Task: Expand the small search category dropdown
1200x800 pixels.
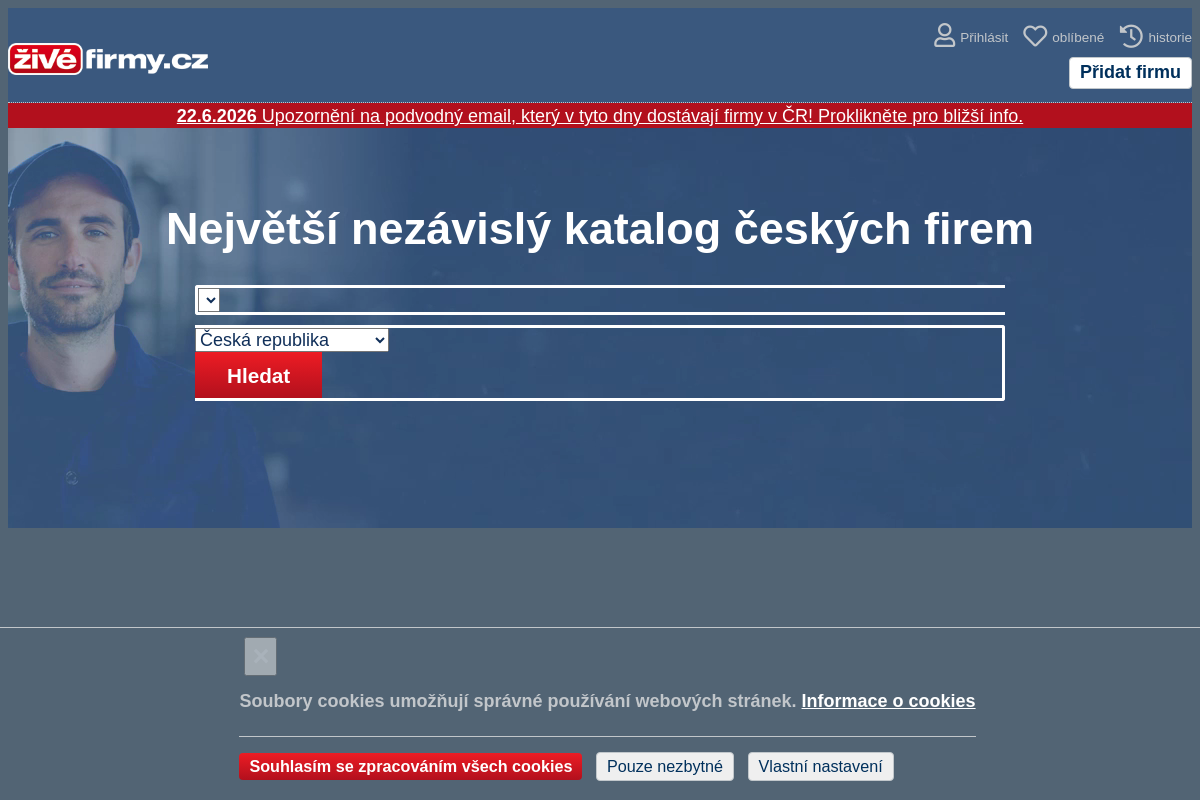Action: click(x=209, y=300)
